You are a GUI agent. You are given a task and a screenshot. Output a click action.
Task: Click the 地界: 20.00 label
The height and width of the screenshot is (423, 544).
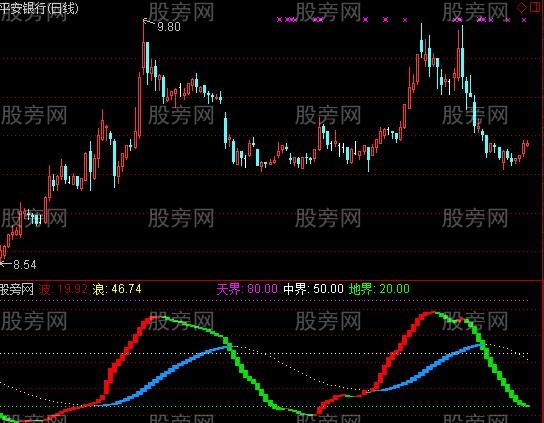tap(379, 289)
